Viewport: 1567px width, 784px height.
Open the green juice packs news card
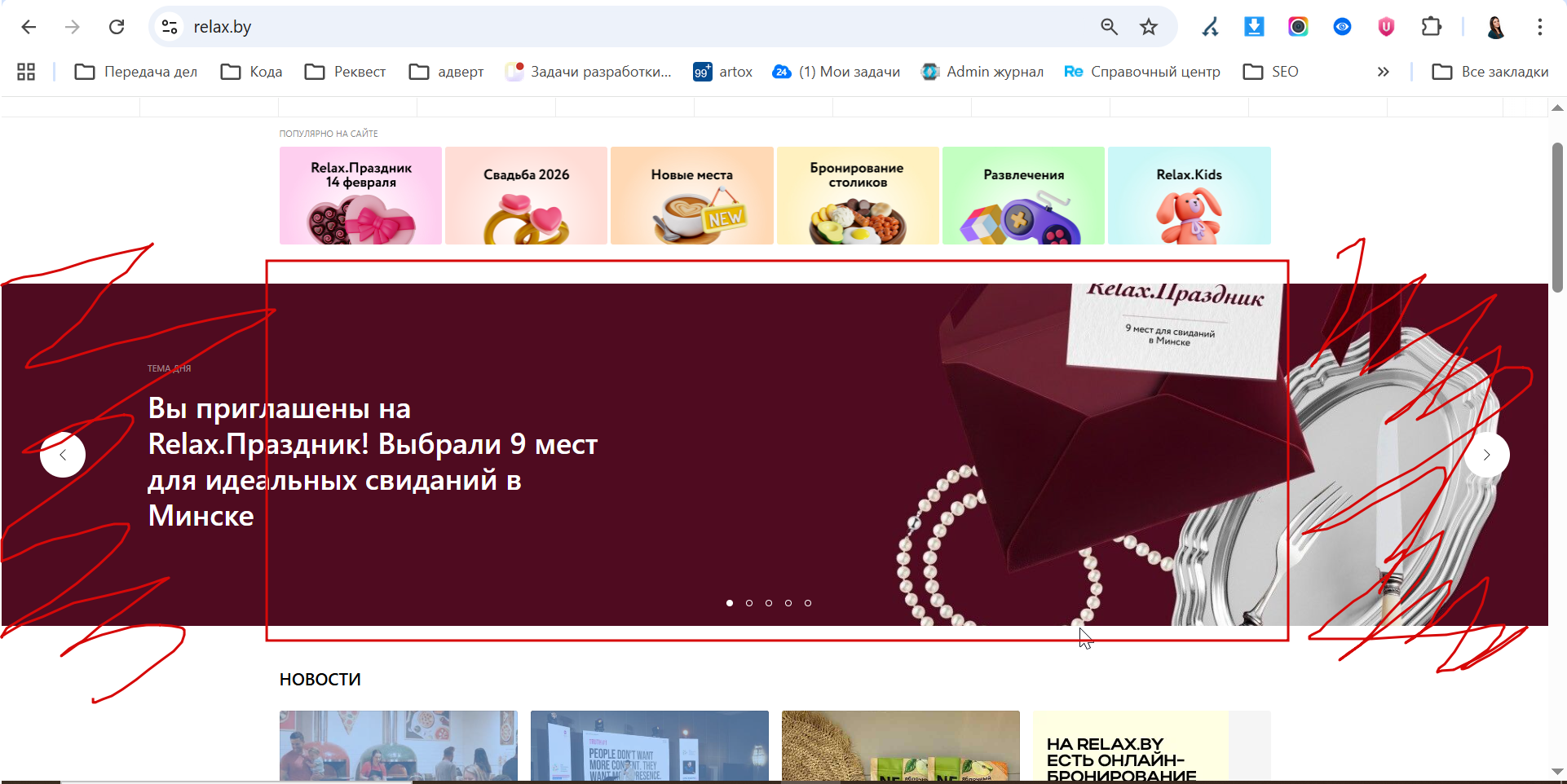click(901, 746)
